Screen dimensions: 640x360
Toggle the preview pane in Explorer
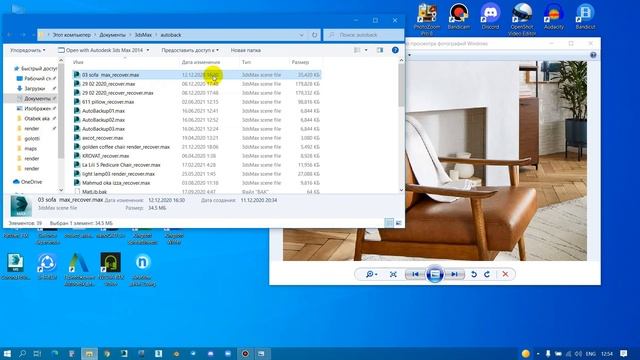(380, 50)
